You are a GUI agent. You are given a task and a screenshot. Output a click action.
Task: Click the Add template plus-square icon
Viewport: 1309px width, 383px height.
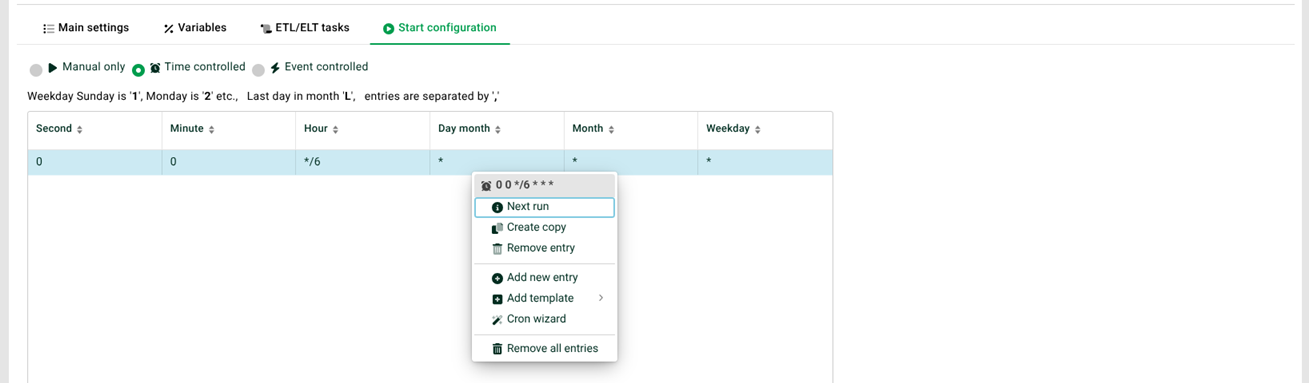coord(497,299)
